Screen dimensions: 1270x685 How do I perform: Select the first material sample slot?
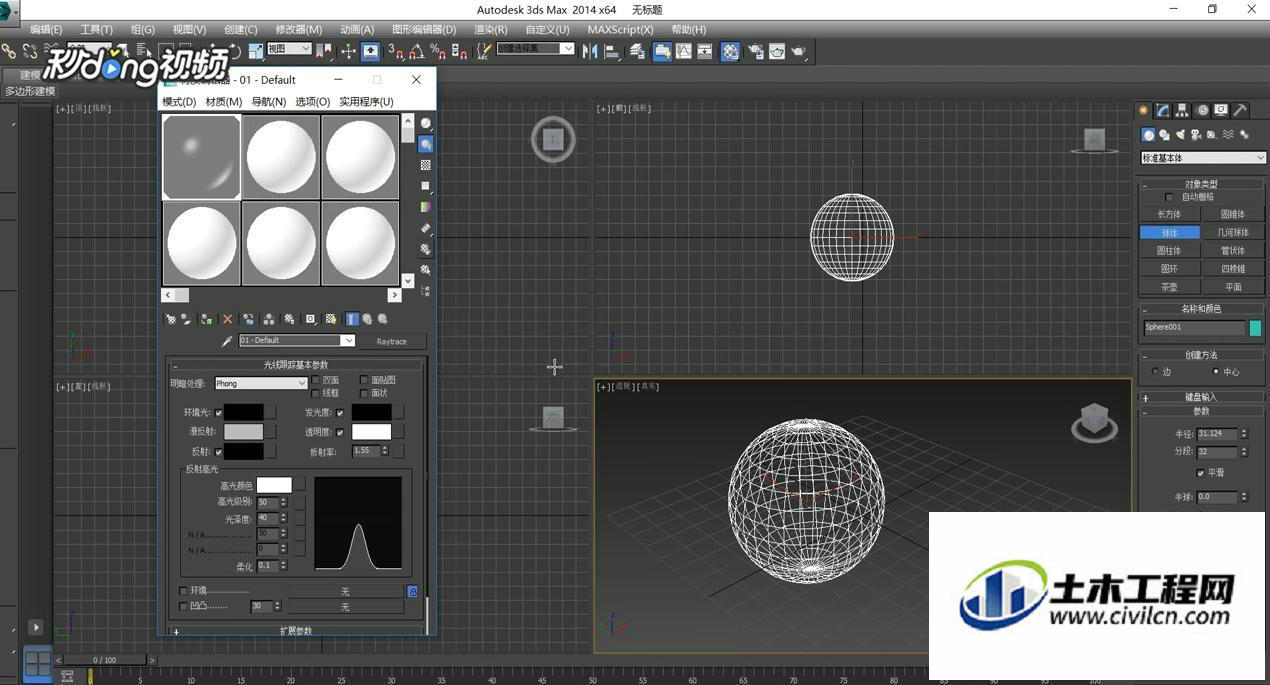[202, 157]
